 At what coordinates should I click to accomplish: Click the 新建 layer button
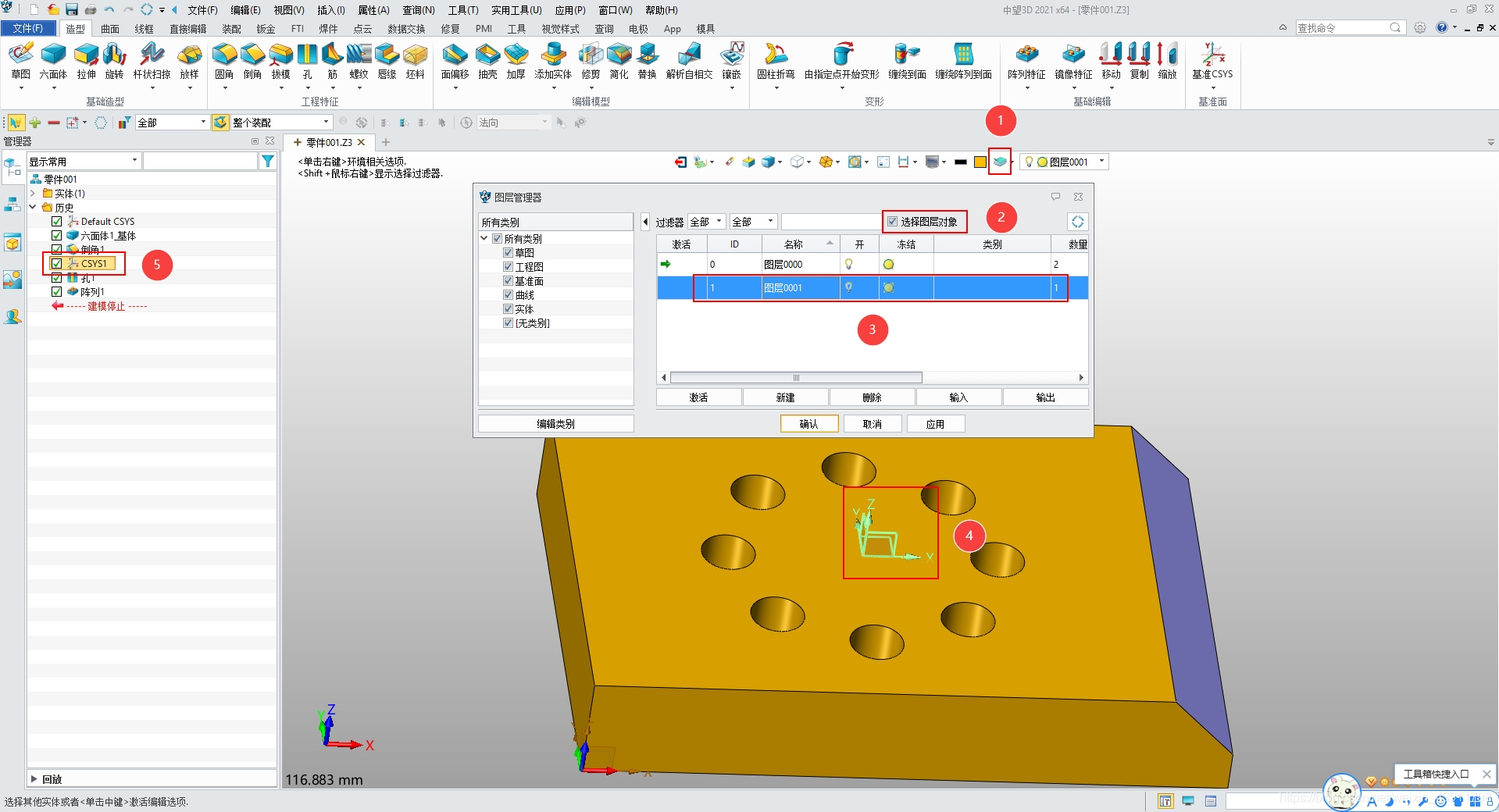pyautogui.click(x=785, y=397)
